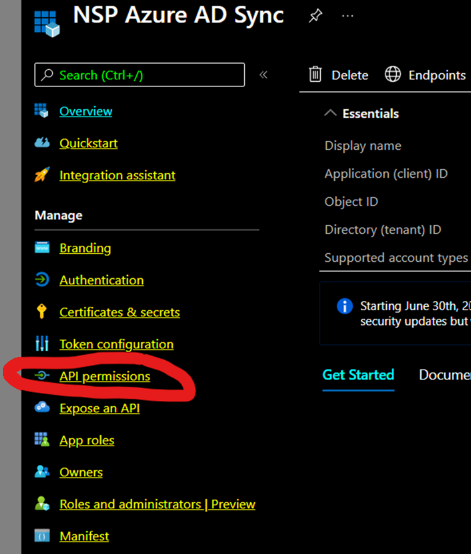Click the NSP Azure AD Sync title
Viewport: 471px width, 554px height.
click(178, 15)
